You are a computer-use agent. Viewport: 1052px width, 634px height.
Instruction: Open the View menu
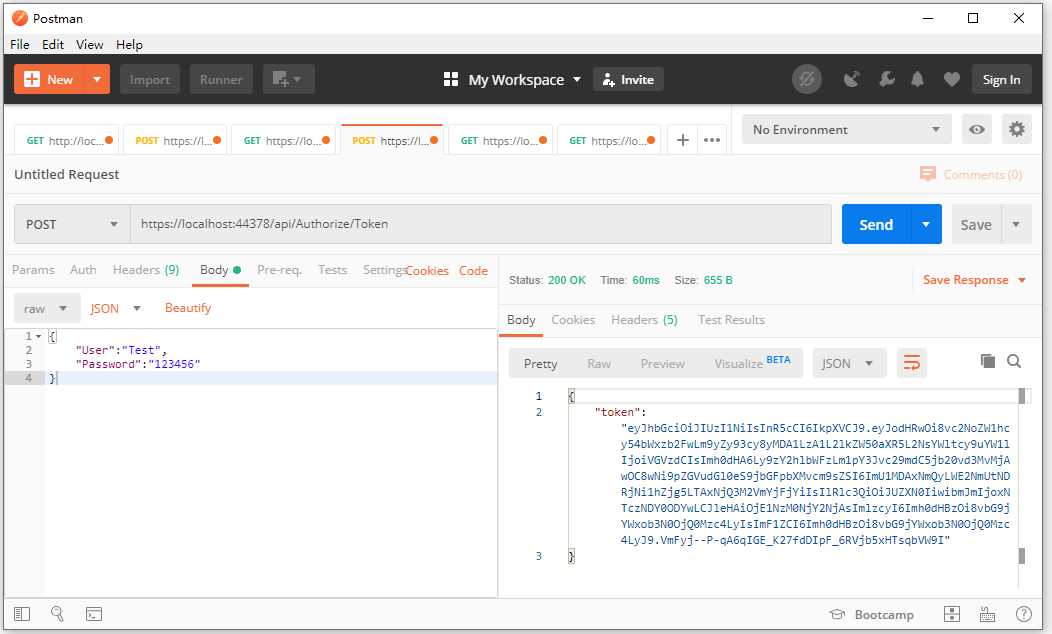pos(89,44)
